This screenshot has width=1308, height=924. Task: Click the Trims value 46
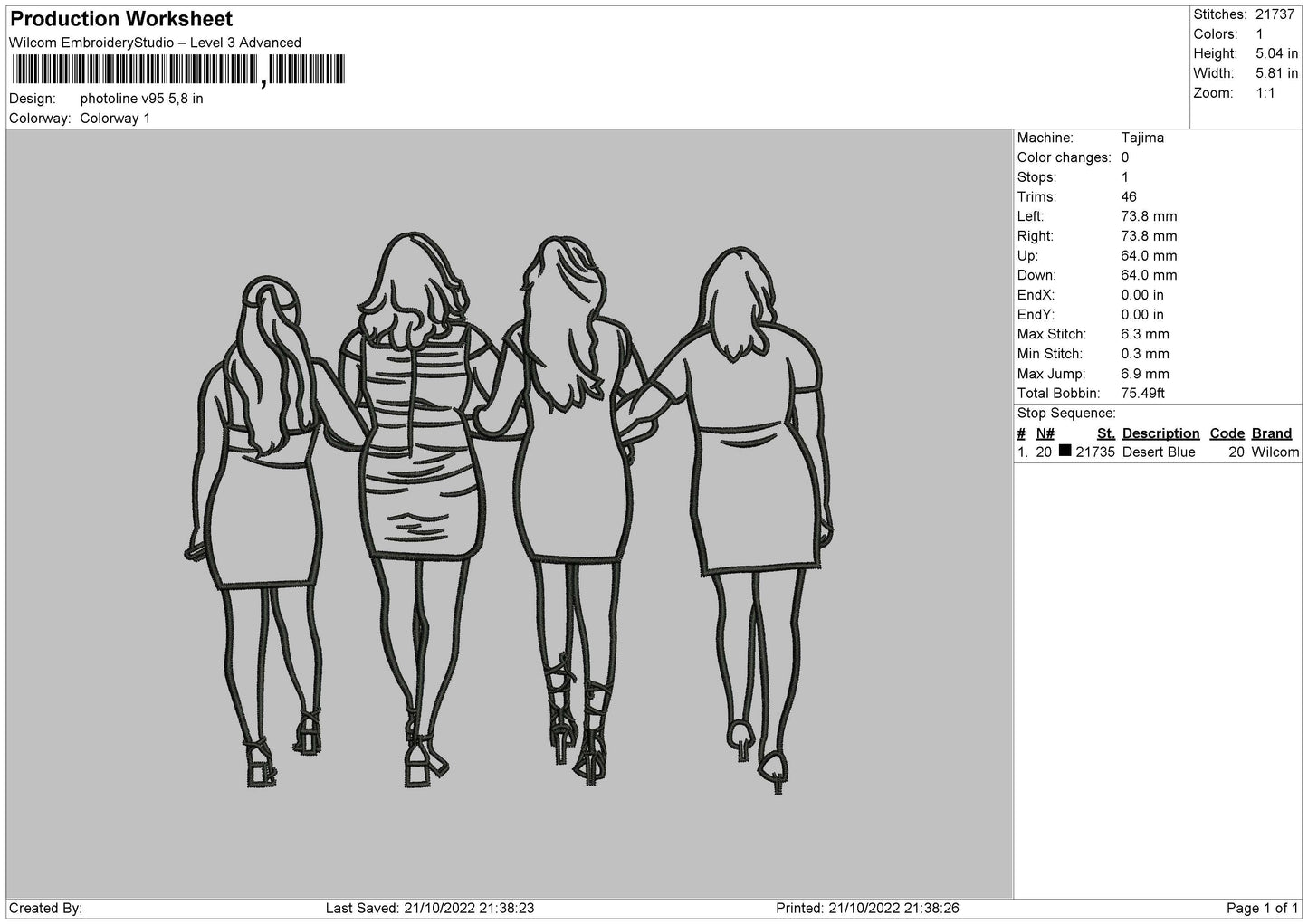(1129, 196)
